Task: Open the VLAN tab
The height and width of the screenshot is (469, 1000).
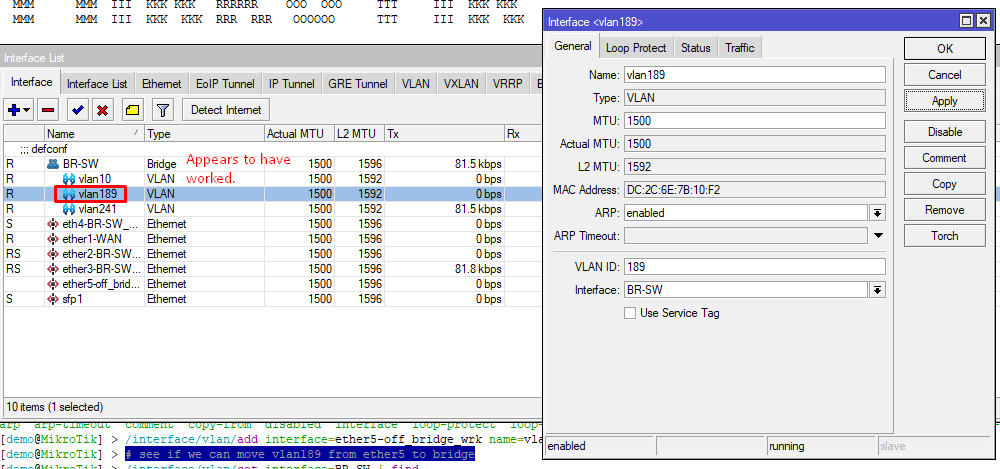Action: pyautogui.click(x=415, y=84)
